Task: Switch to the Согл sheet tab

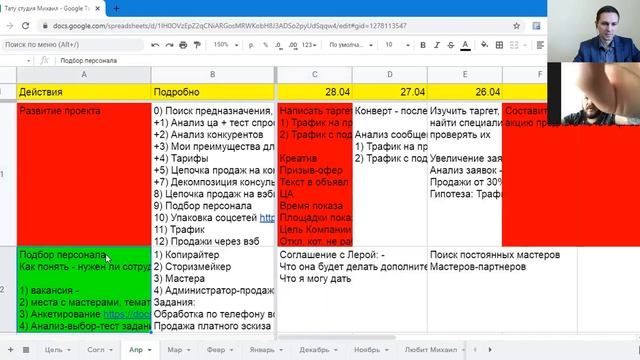Action: 96,350
